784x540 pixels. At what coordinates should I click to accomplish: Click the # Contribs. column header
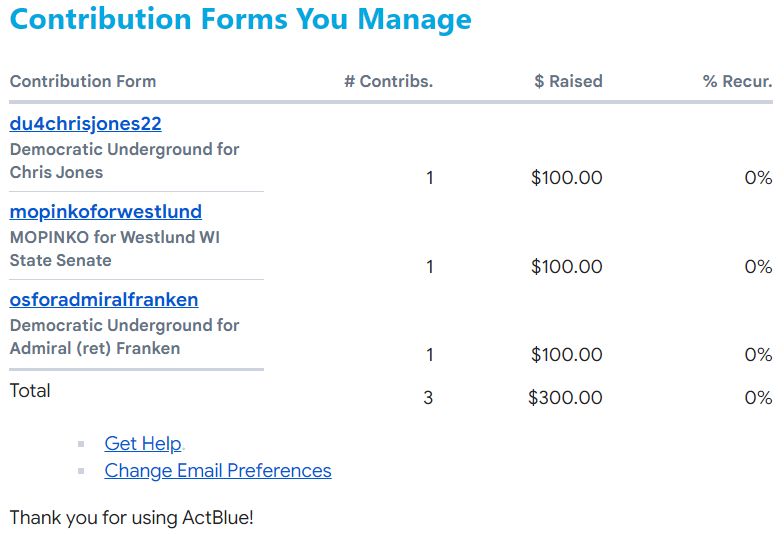pyautogui.click(x=388, y=82)
